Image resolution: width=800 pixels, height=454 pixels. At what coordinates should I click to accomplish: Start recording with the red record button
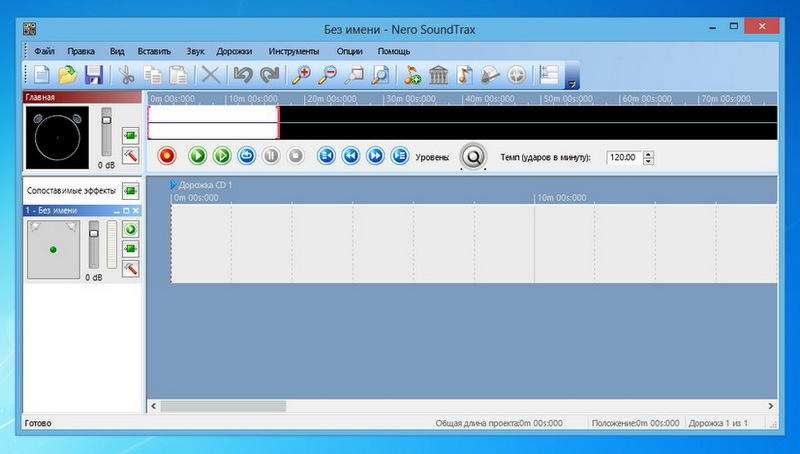(166, 156)
